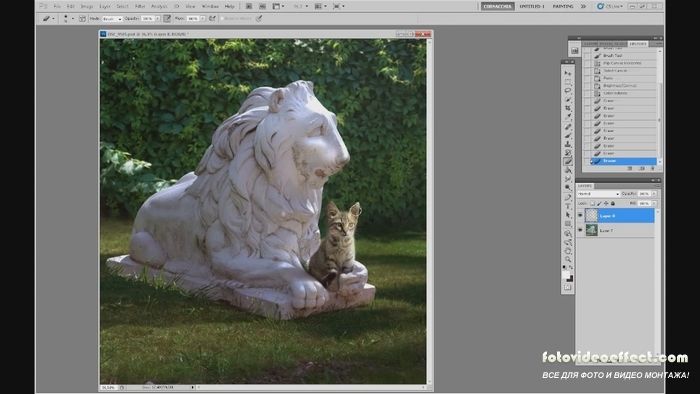The image size is (700, 394).
Task: Select the Brush tool in toolbox
Action: click(x=568, y=136)
